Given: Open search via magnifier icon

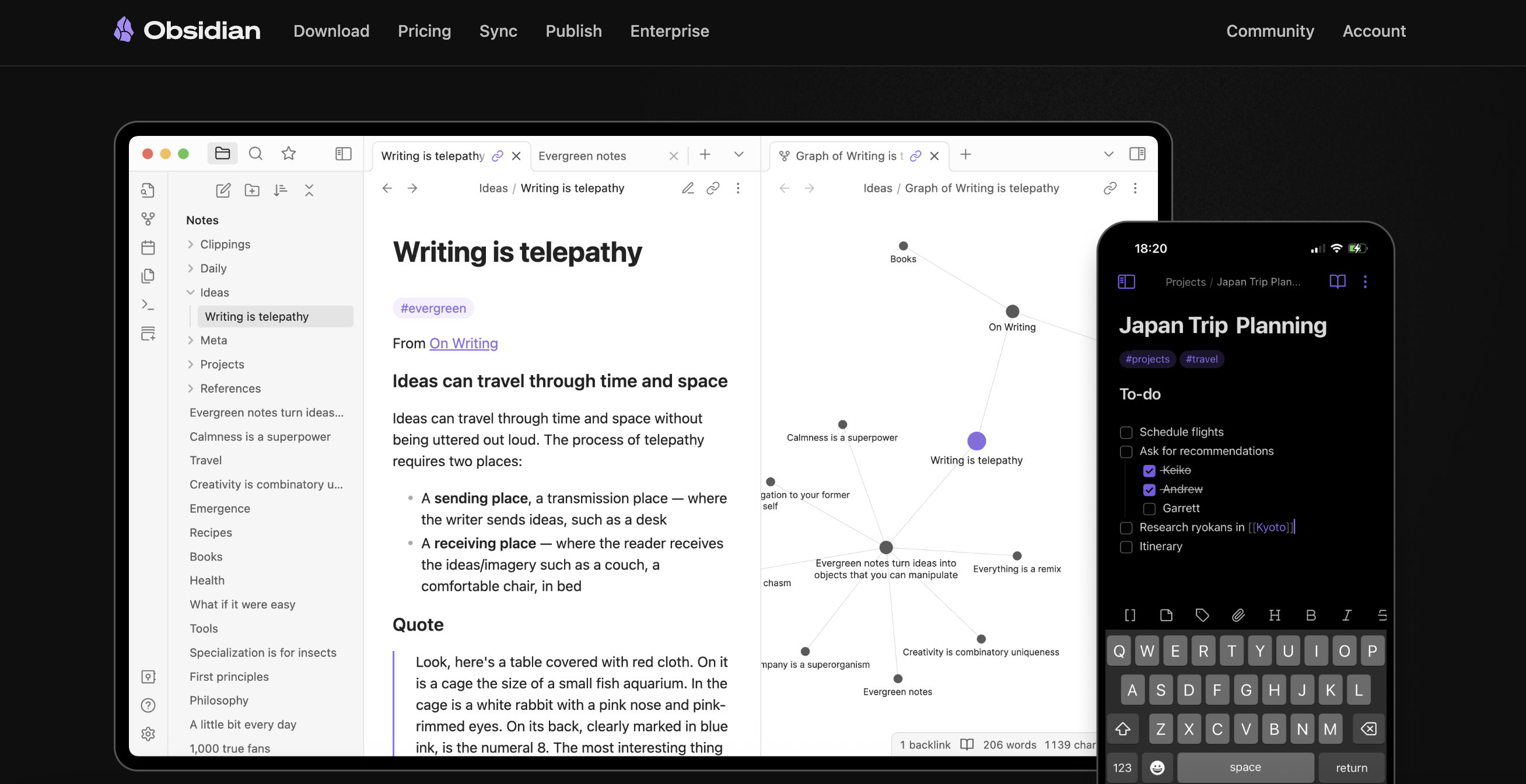Looking at the screenshot, I should tap(256, 153).
